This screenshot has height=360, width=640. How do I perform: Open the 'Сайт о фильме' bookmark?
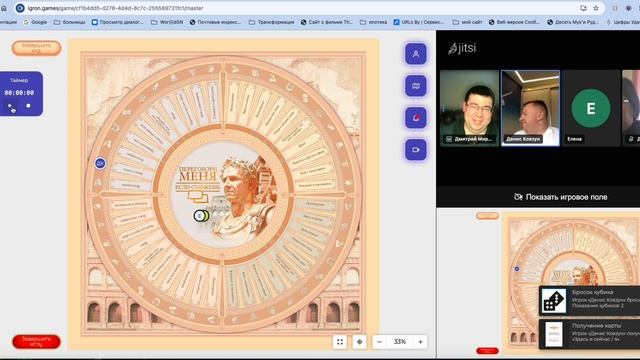click(327, 22)
